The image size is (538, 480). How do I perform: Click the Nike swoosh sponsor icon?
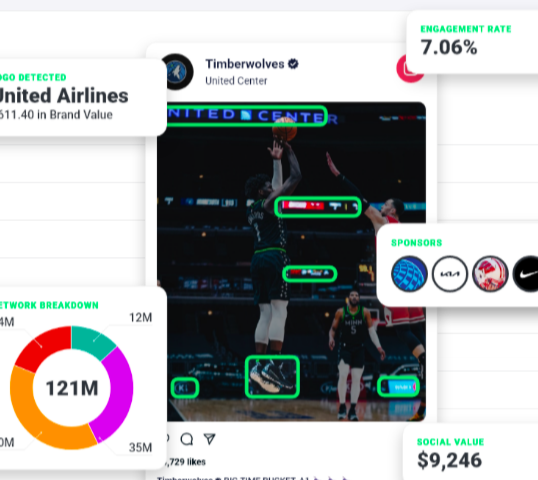point(527,274)
